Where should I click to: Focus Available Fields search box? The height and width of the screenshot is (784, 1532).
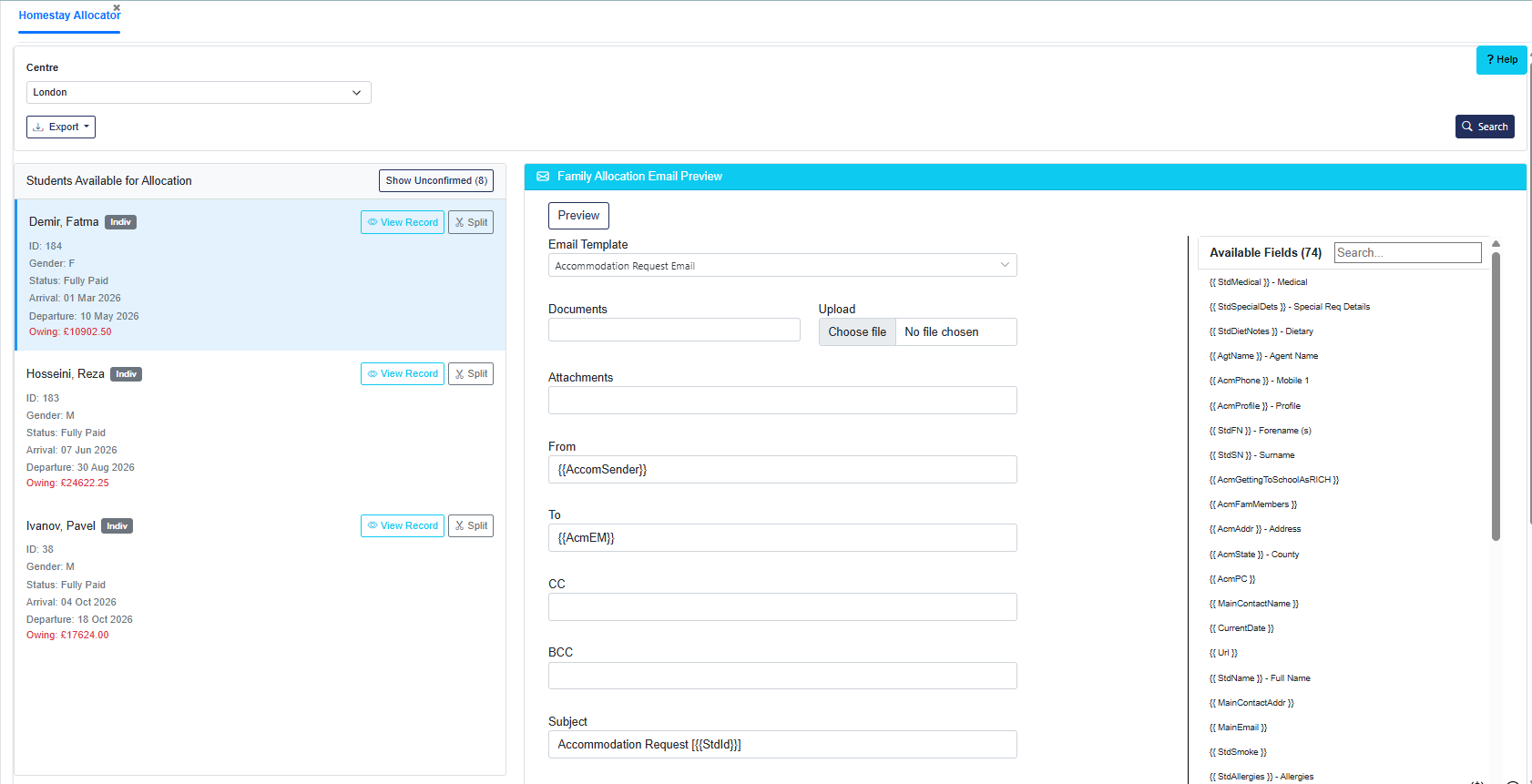[1408, 252]
